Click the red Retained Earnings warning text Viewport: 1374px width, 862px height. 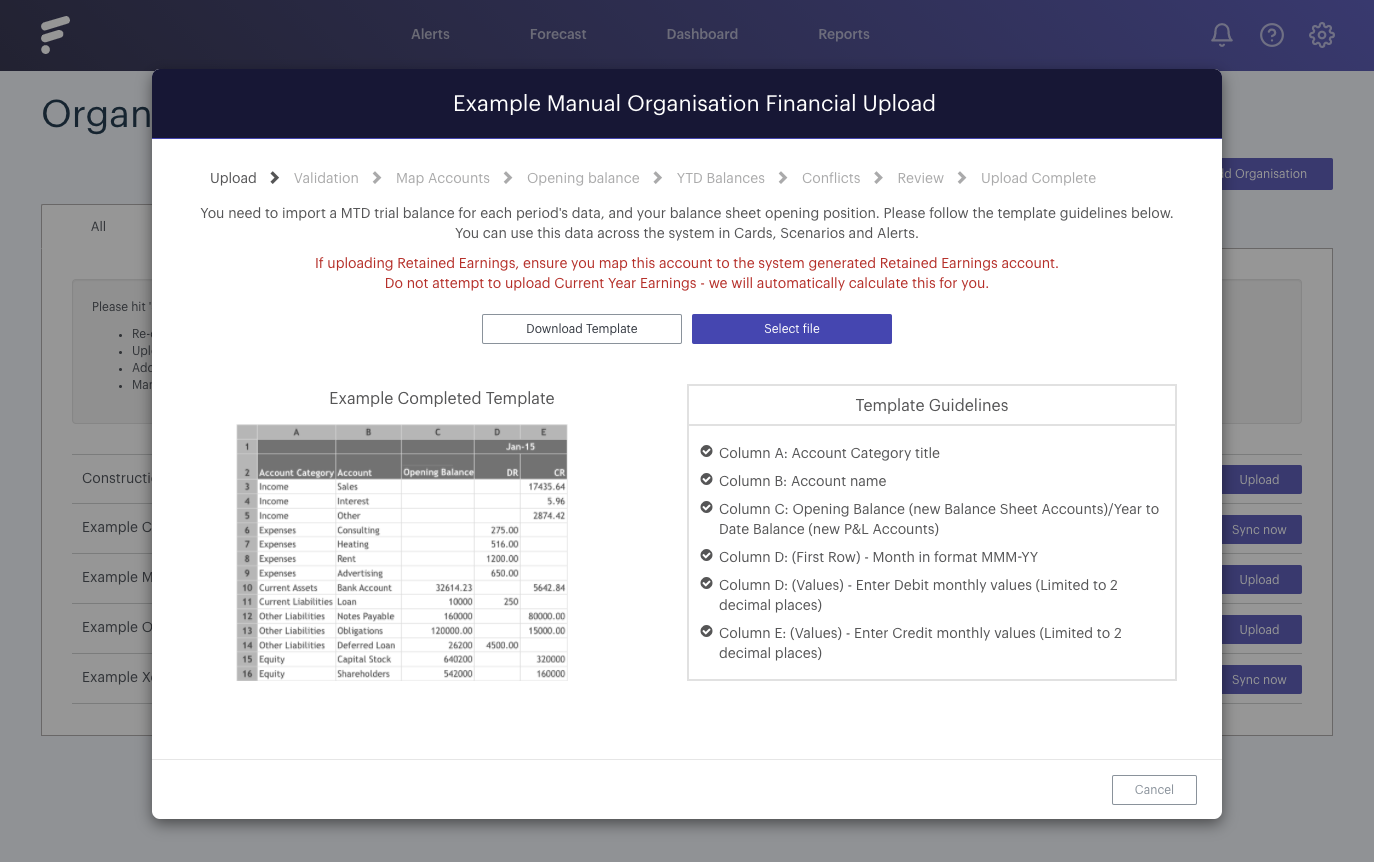[687, 263]
